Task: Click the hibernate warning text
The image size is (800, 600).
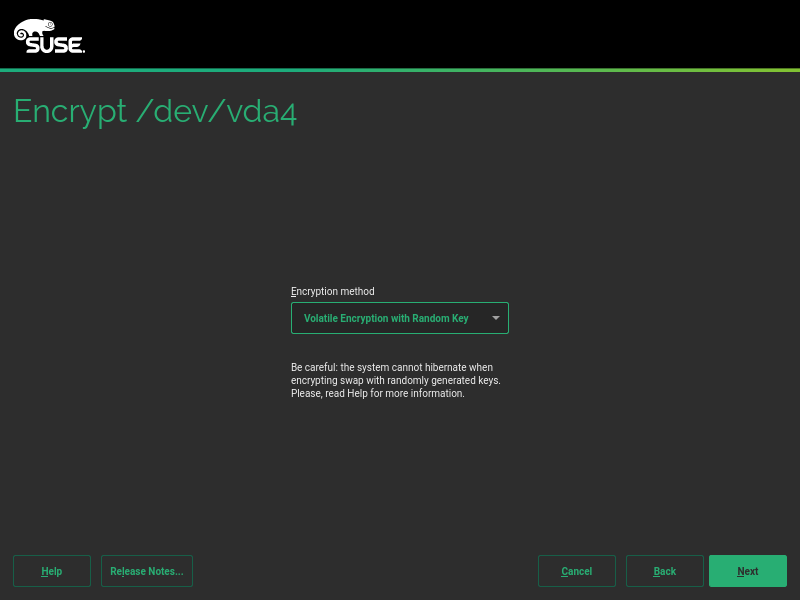Action: [391, 367]
